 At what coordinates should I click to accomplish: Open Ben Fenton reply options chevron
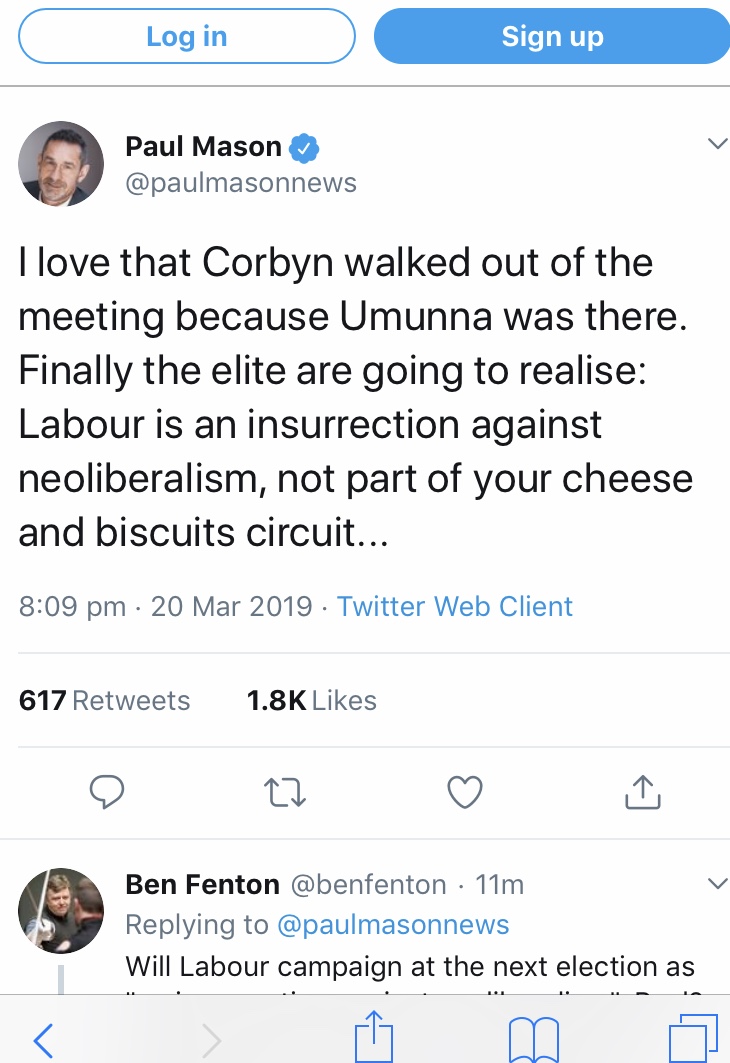[x=717, y=884]
